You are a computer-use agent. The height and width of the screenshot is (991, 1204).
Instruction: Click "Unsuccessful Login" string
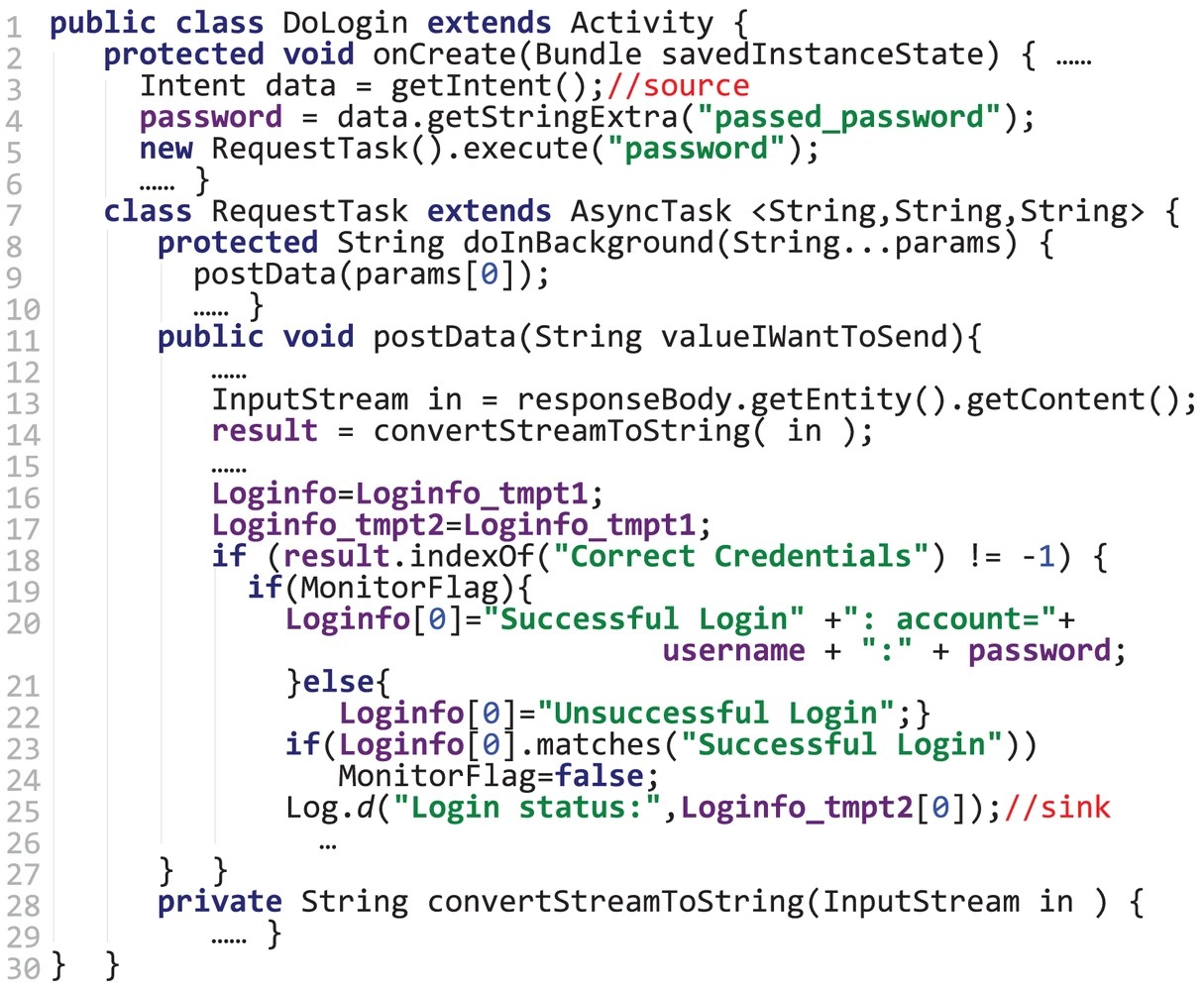pos(723,714)
